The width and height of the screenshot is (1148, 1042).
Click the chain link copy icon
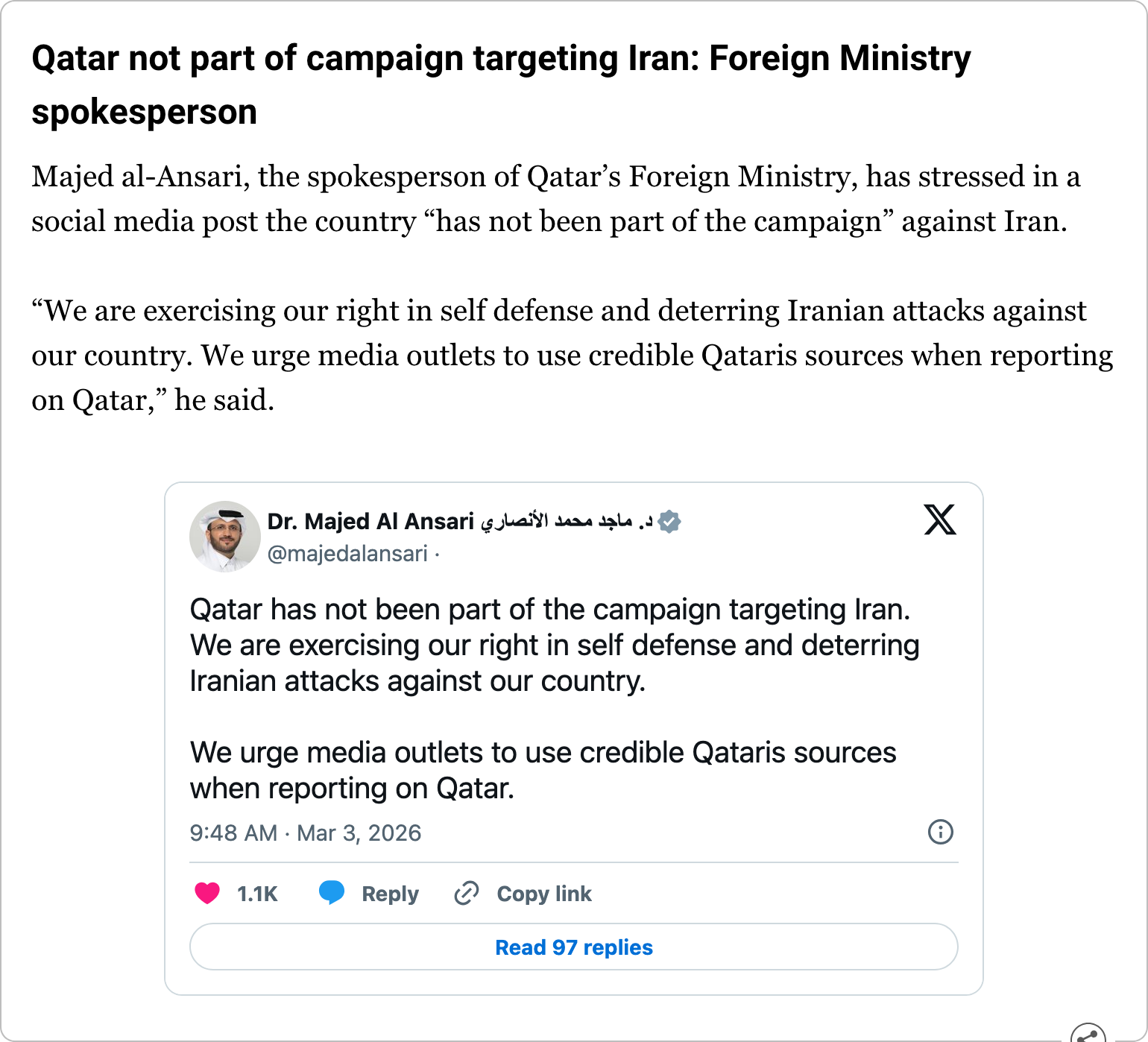tap(467, 893)
